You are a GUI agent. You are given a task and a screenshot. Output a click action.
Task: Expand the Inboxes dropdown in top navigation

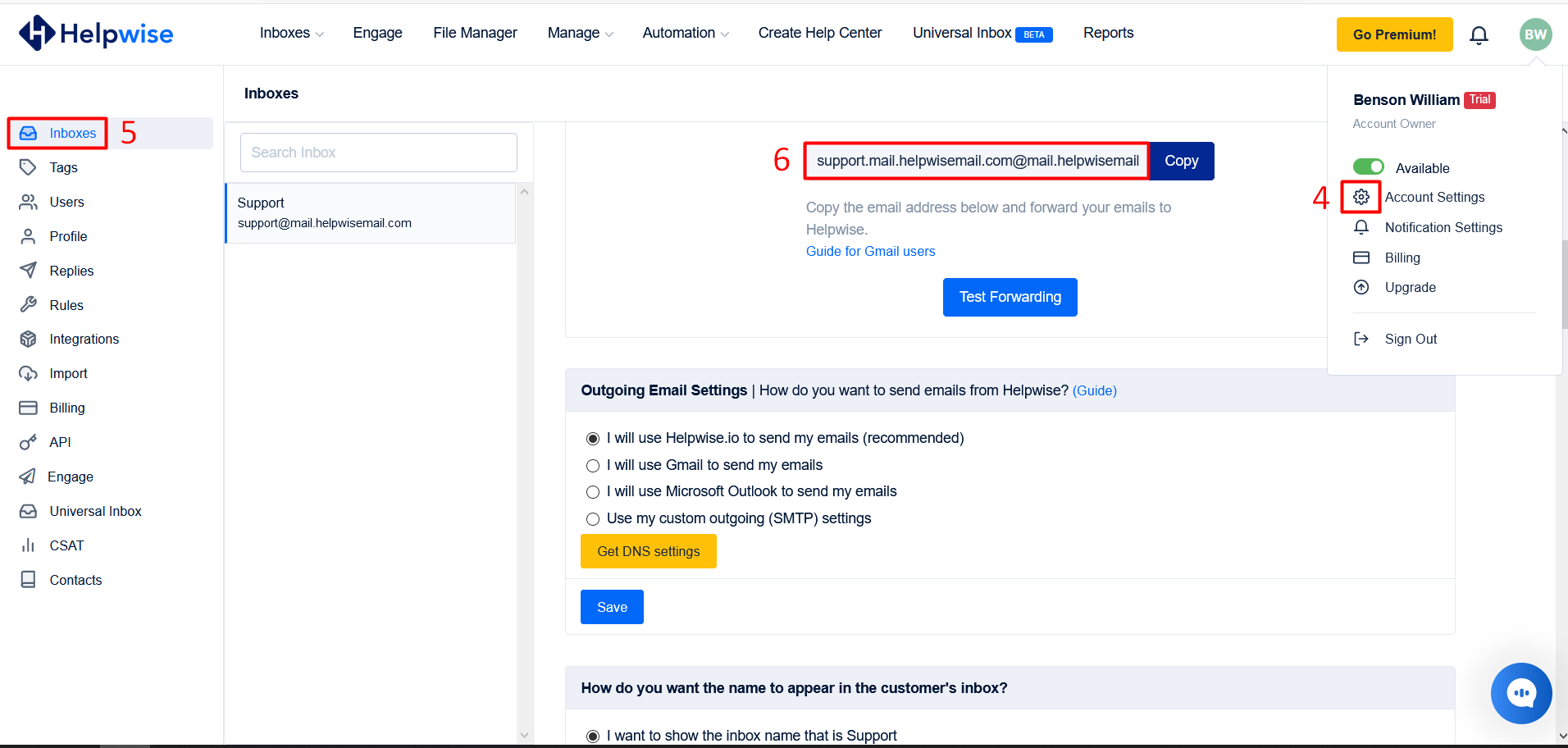coord(291,33)
